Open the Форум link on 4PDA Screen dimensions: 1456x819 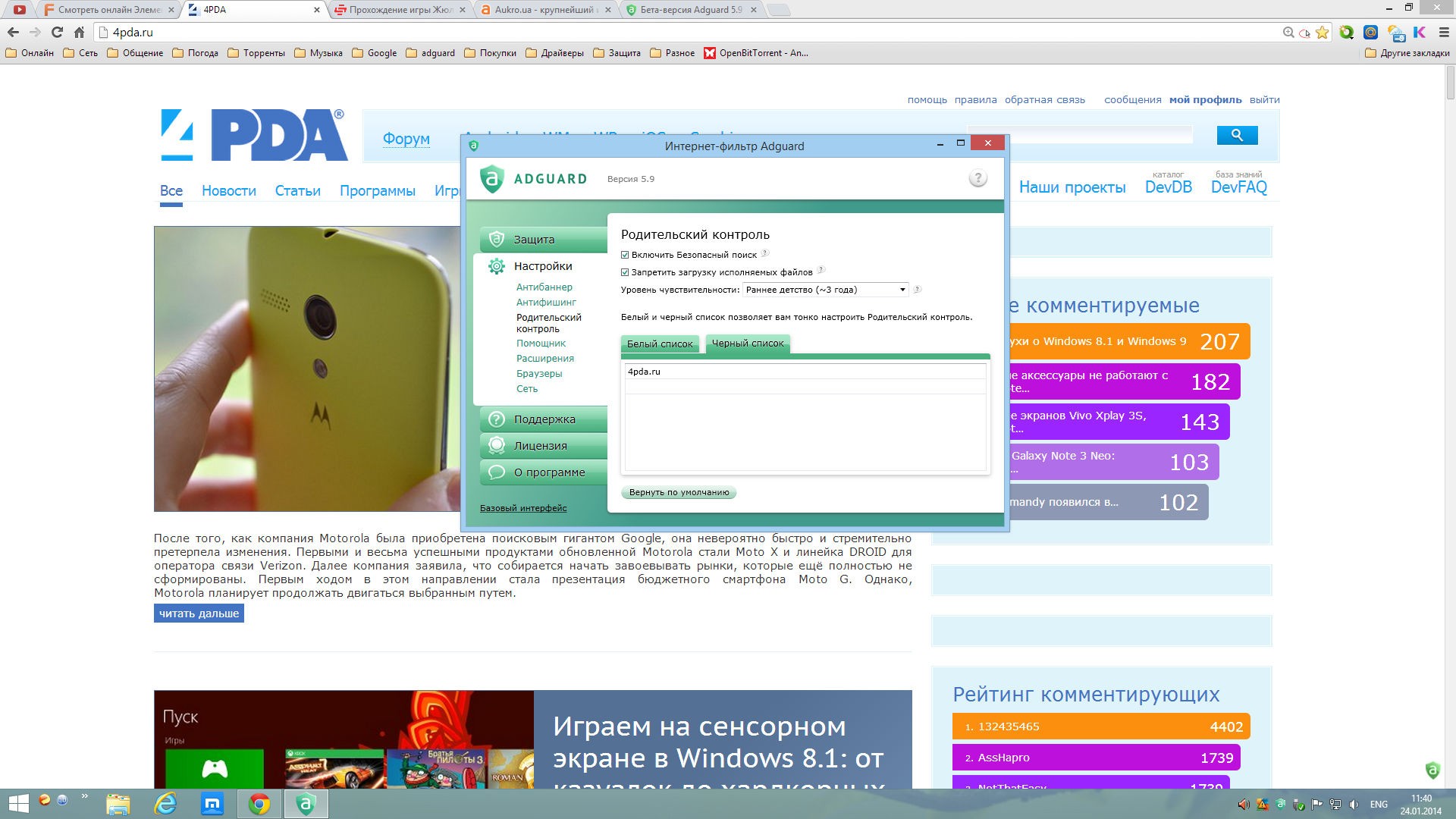coord(406,139)
